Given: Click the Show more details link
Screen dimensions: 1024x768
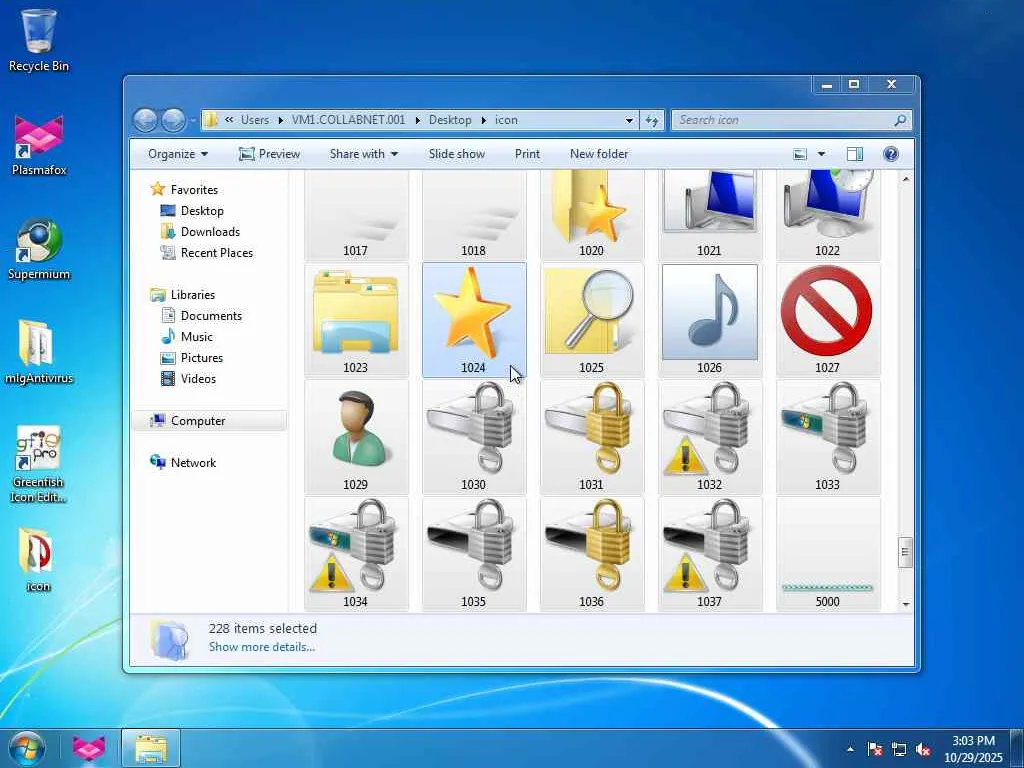Looking at the screenshot, I should pos(261,647).
